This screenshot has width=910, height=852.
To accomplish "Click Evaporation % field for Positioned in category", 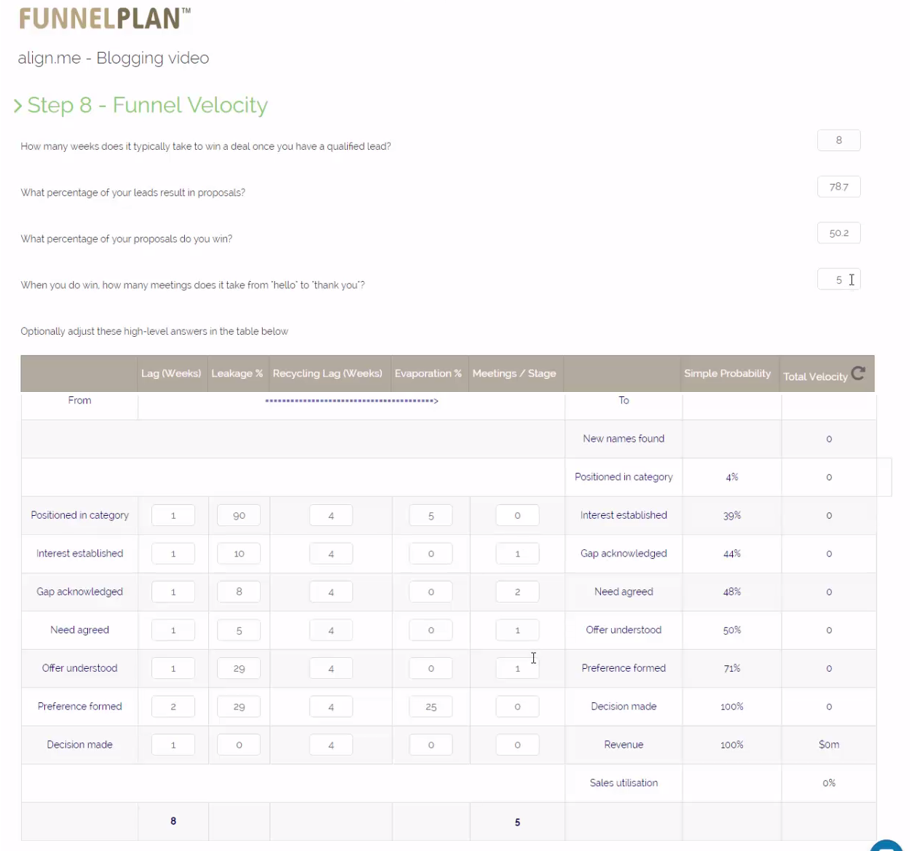I will tap(430, 516).
